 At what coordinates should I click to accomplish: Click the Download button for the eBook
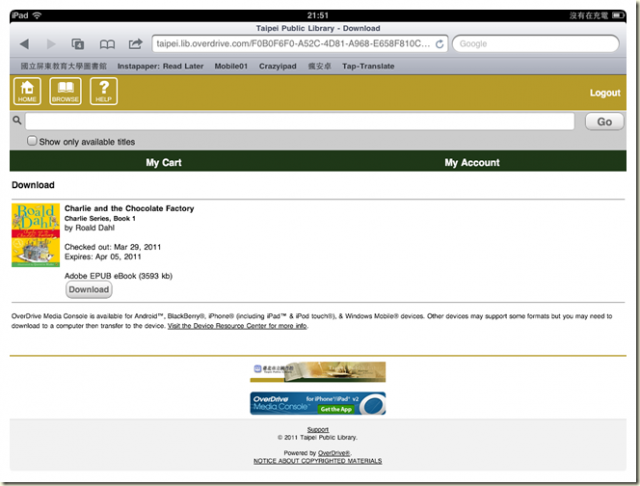tap(89, 290)
